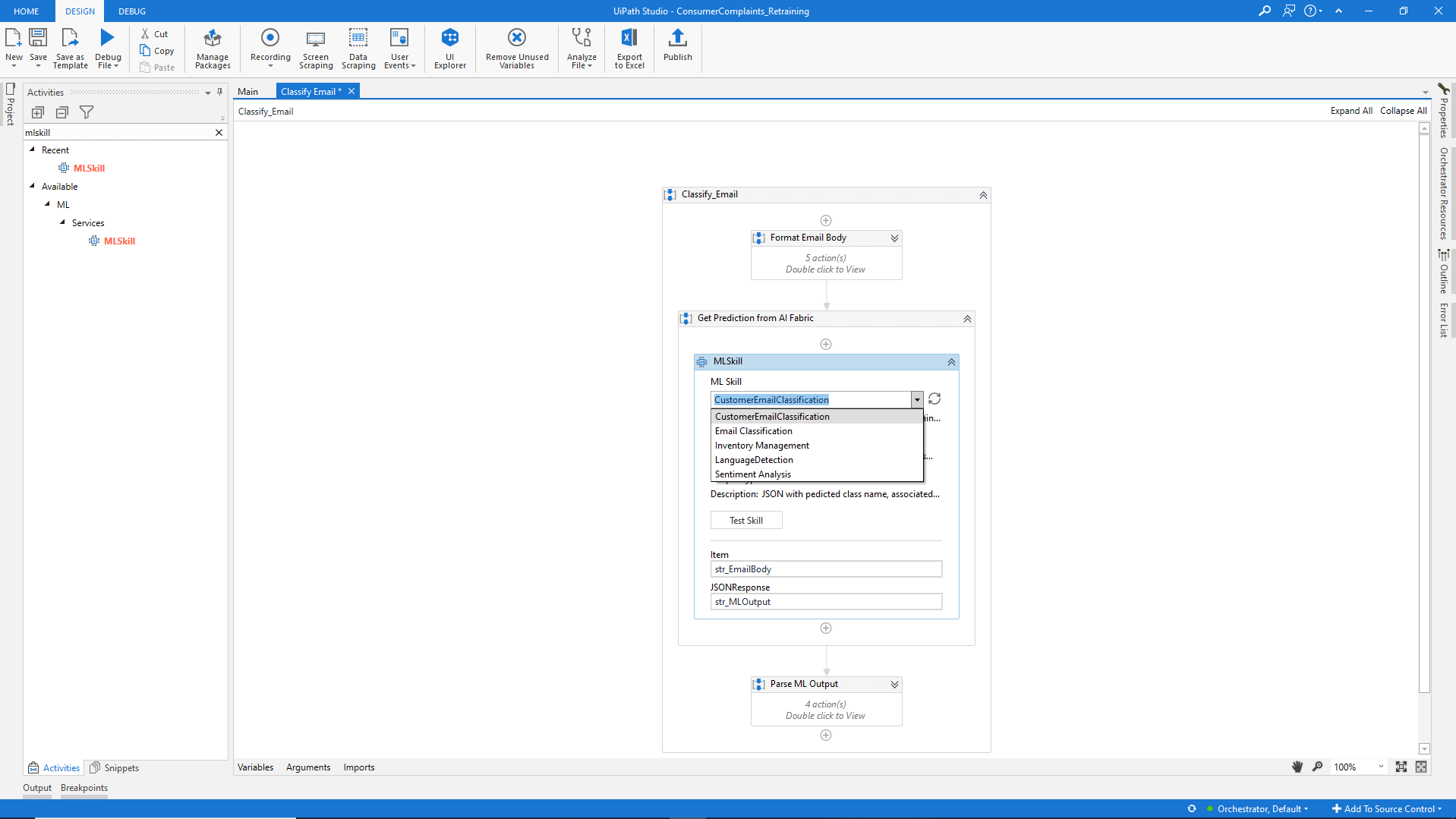Click the search icon in title bar

(1264, 11)
